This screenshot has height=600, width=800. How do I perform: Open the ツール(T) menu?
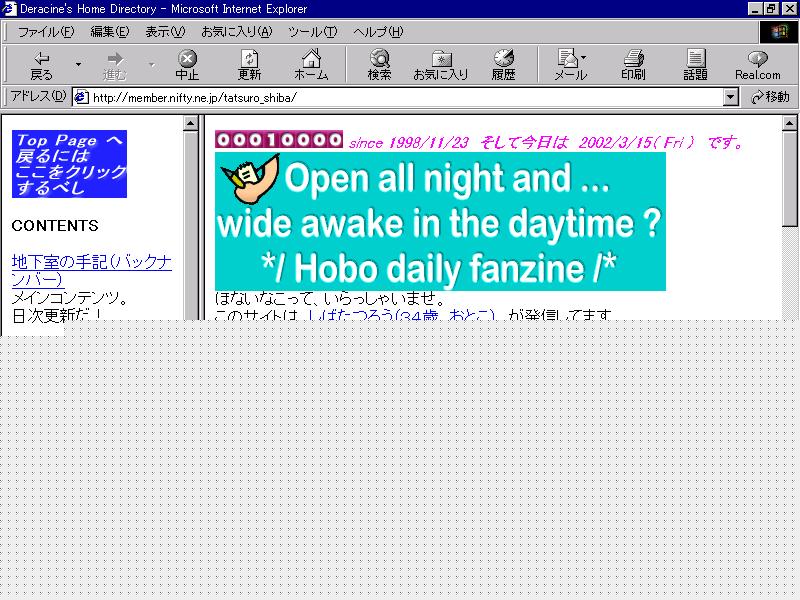312,32
